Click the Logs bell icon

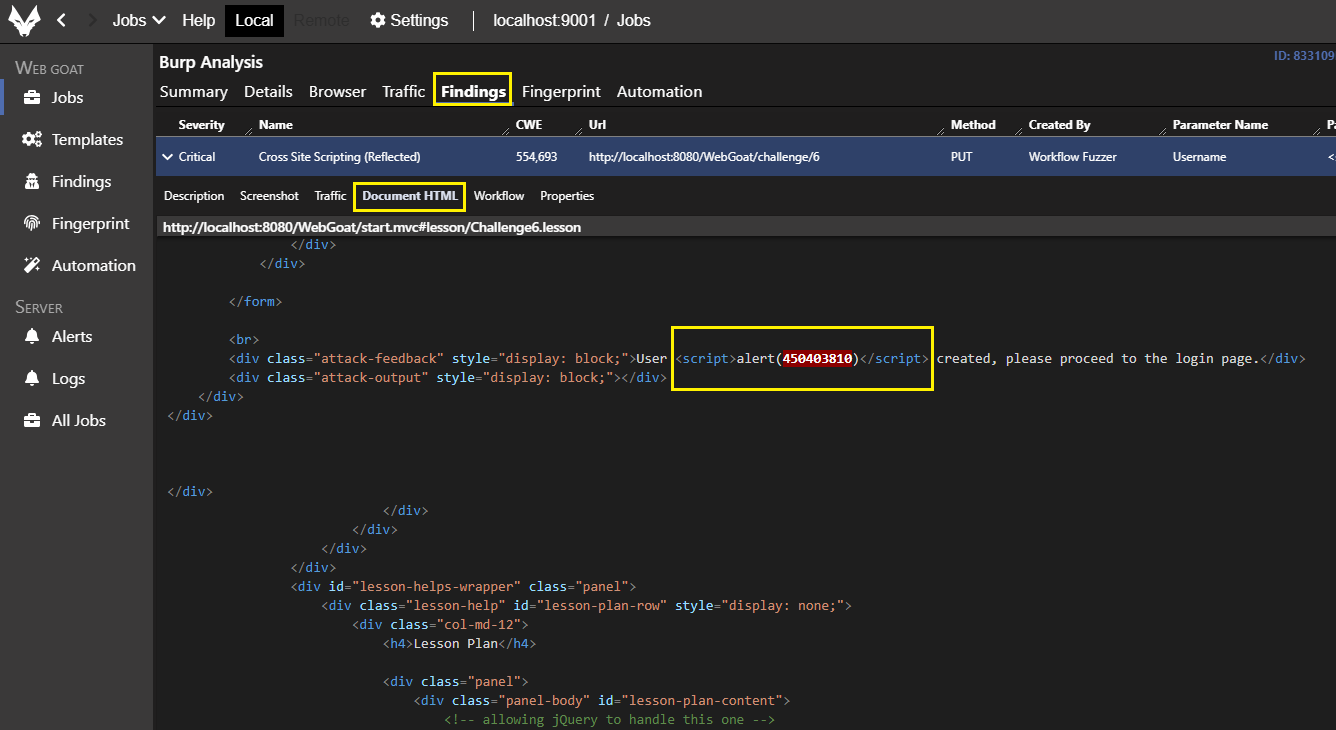pos(32,378)
